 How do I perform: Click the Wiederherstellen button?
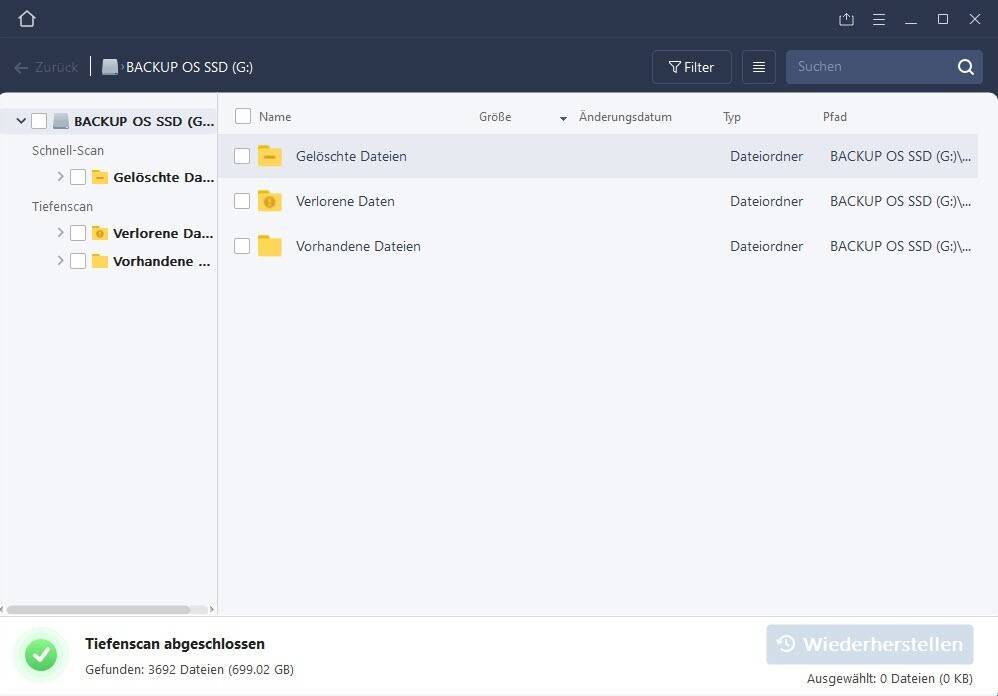(x=870, y=644)
